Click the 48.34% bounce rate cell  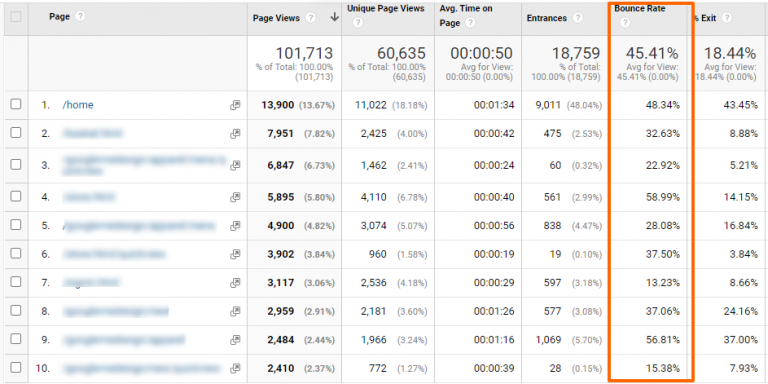[662, 105]
